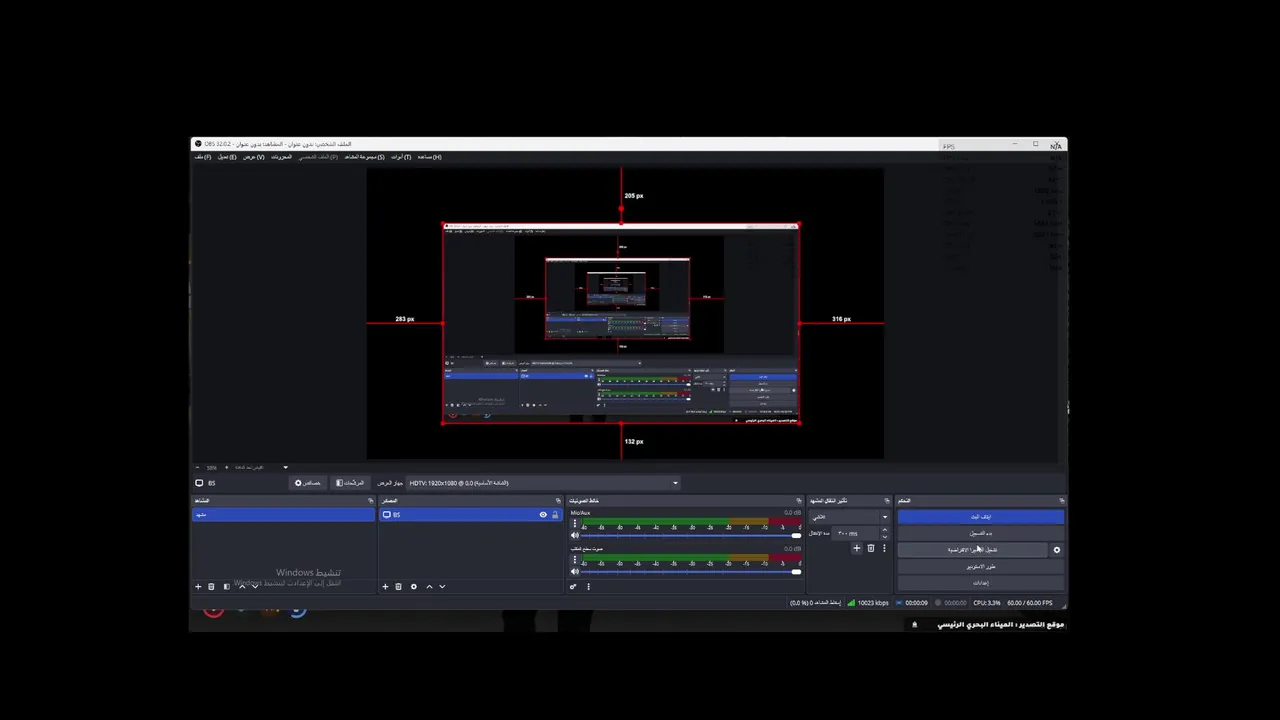The image size is (1280, 720).
Task: Open the audio mixer menu dots at bottom
Action: (588, 587)
